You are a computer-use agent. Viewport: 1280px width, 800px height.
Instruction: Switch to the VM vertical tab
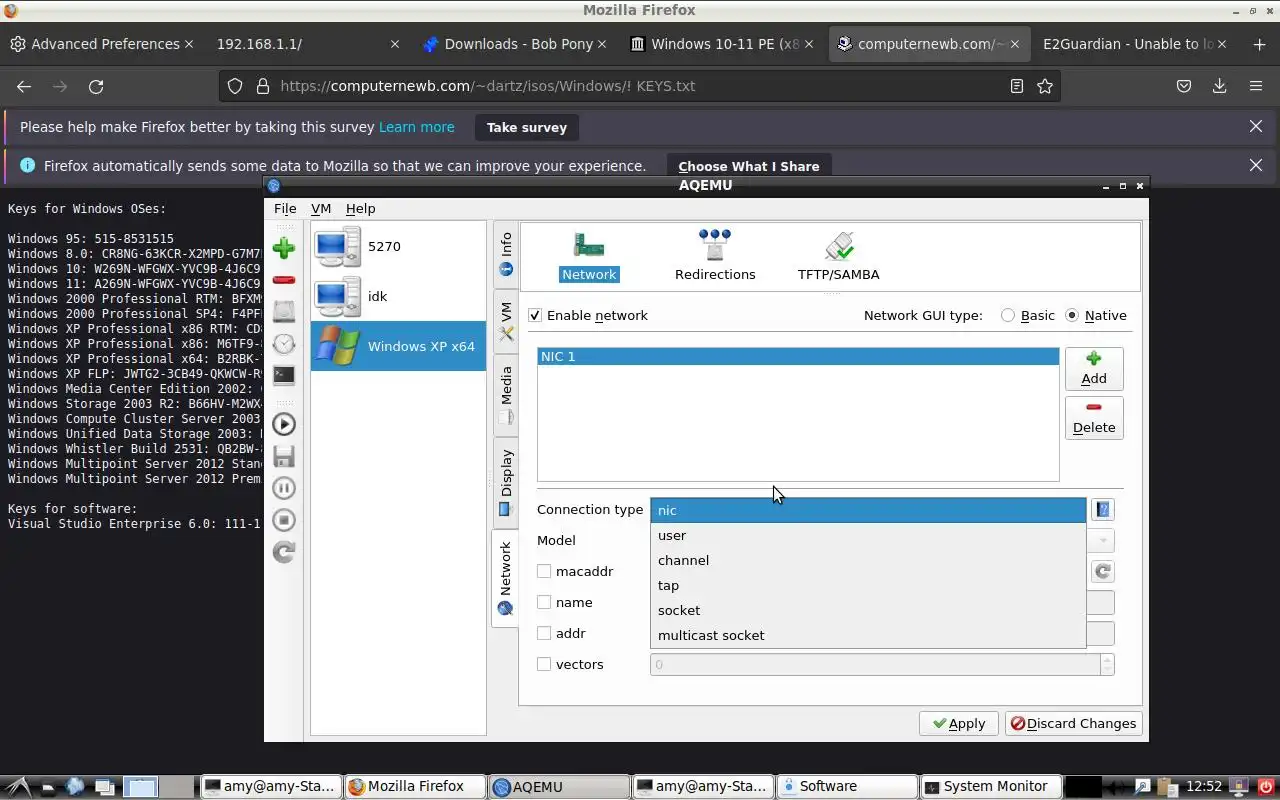click(506, 320)
